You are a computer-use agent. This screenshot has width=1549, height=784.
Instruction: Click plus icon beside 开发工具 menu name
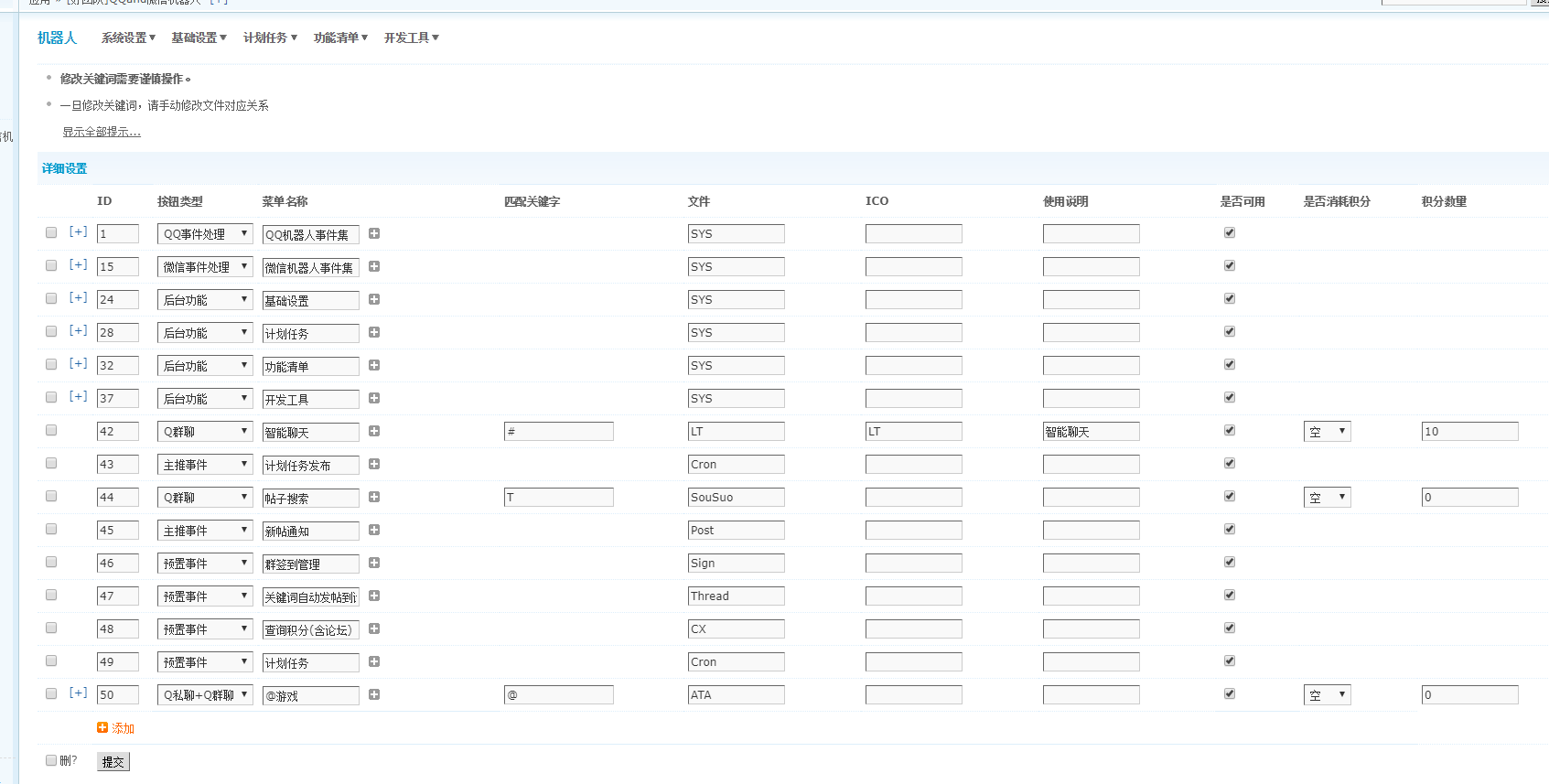[374, 398]
